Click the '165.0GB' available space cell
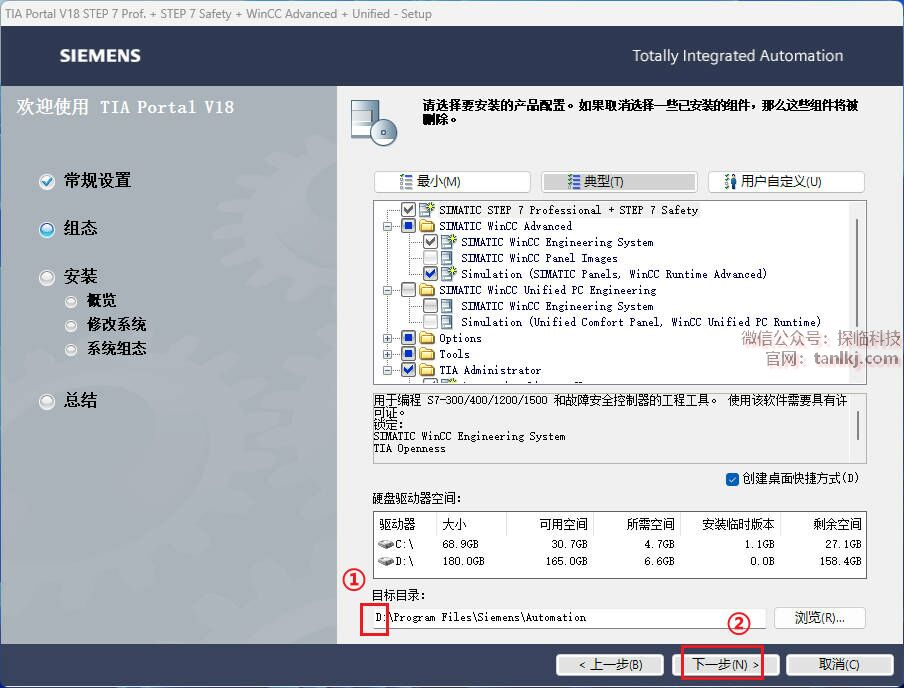Image resolution: width=904 pixels, height=688 pixels. pyautogui.click(x=566, y=561)
